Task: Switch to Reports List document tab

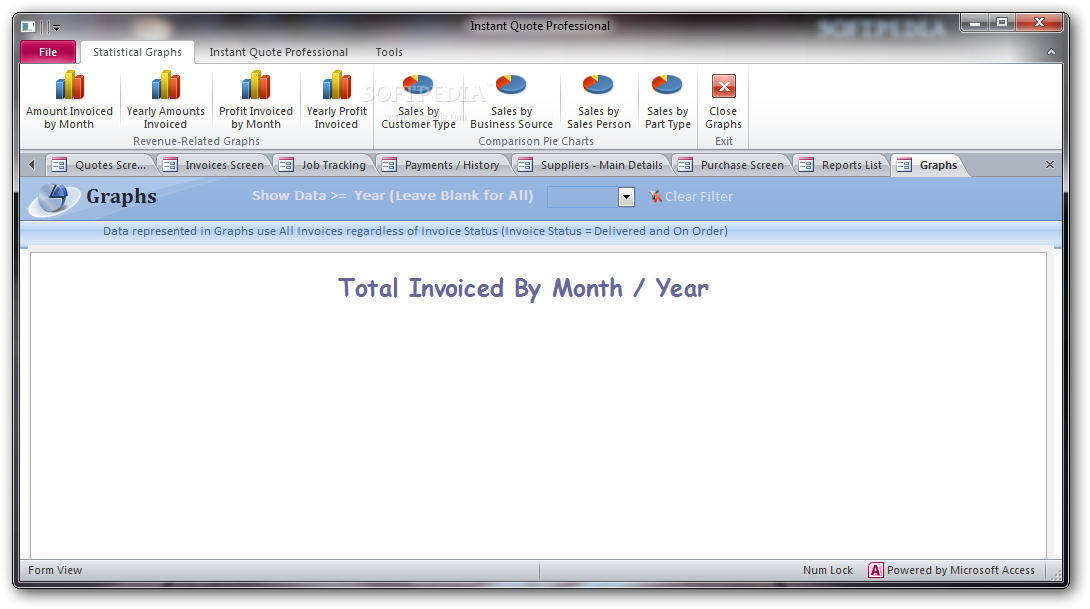Action: [x=841, y=165]
